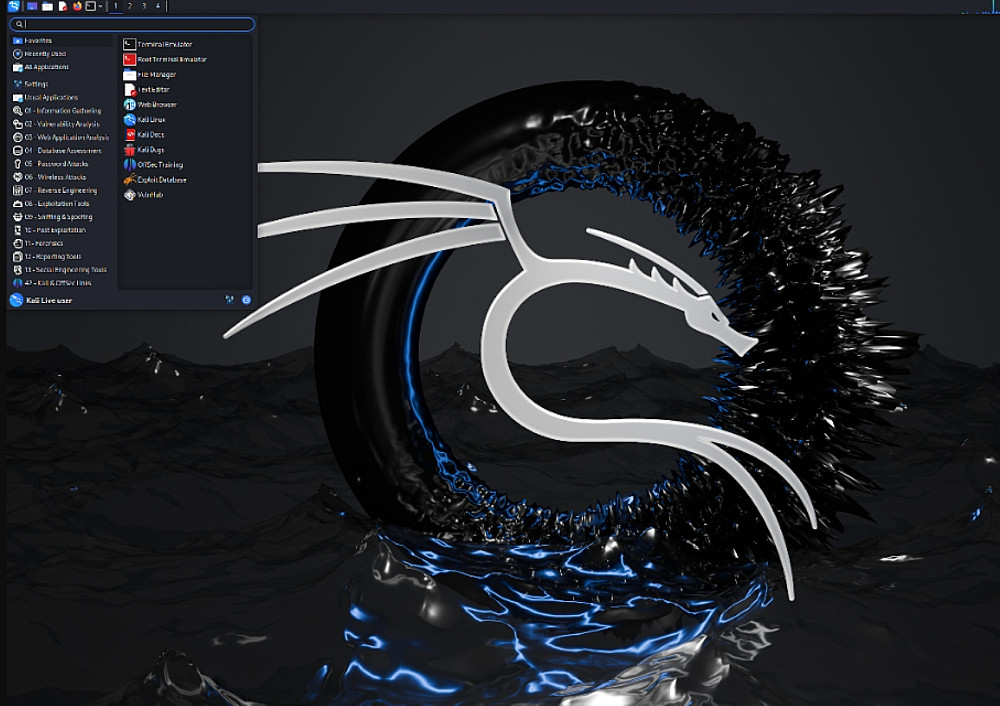Open the settings manager icon beside user name
1000x706 pixels.
tap(230, 300)
